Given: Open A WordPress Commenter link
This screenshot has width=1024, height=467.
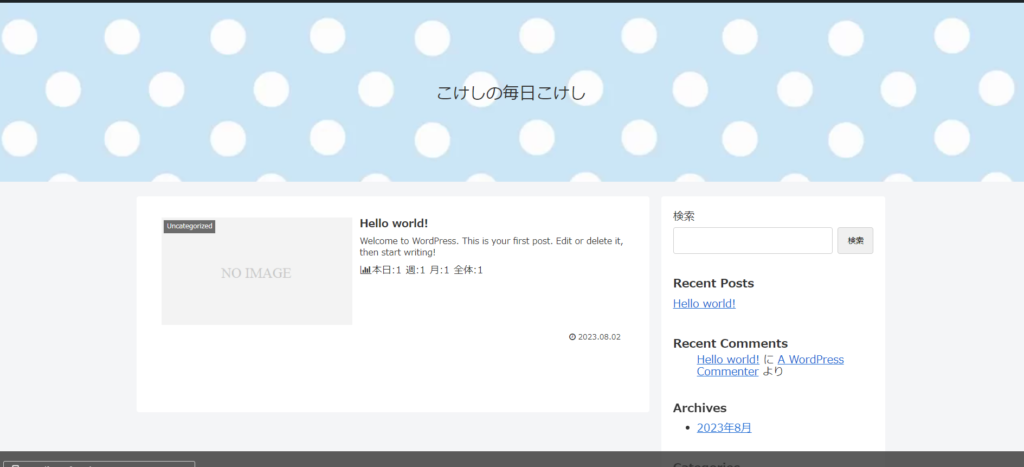Looking at the screenshot, I should click(x=771, y=366).
